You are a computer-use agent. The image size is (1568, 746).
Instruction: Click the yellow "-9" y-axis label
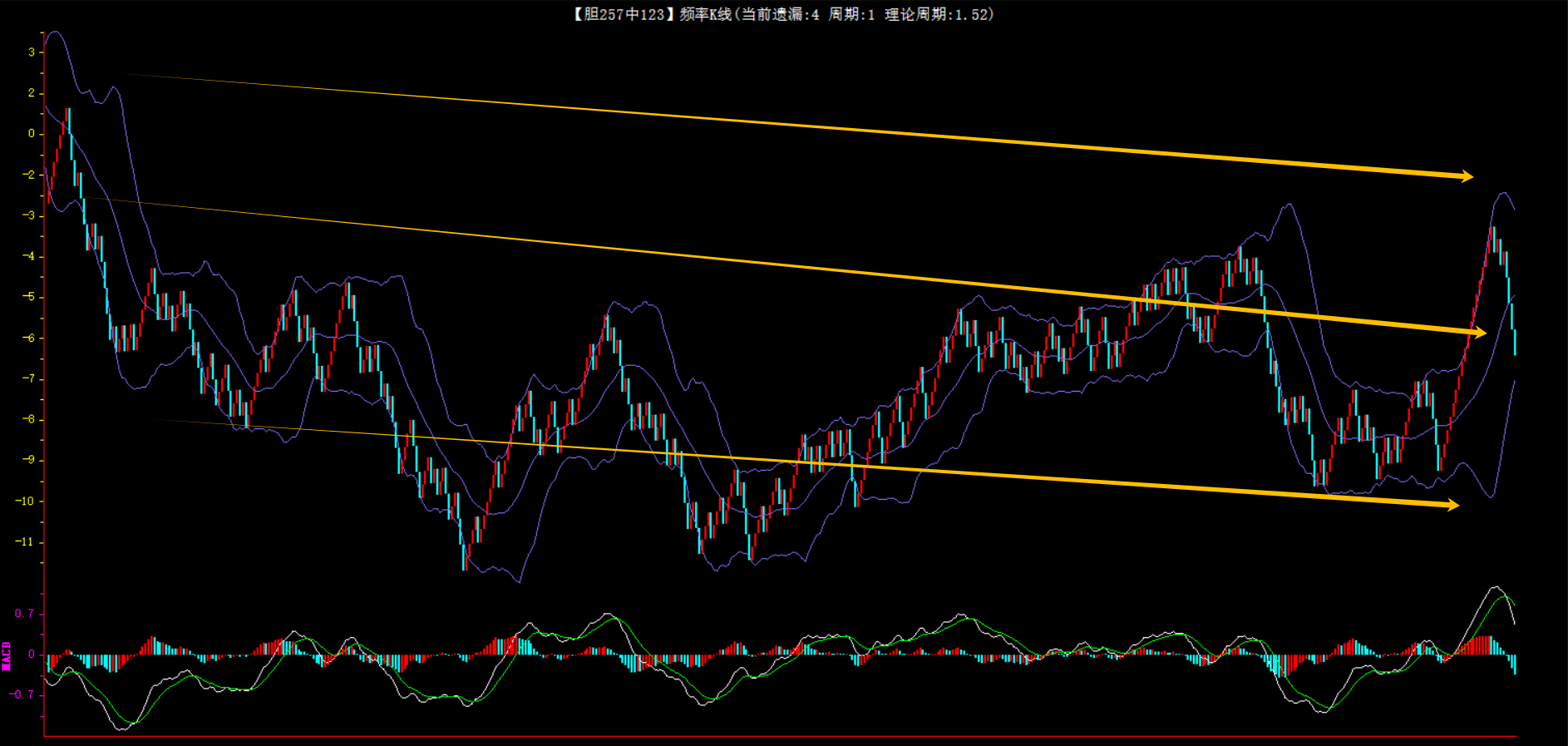pyautogui.click(x=29, y=460)
